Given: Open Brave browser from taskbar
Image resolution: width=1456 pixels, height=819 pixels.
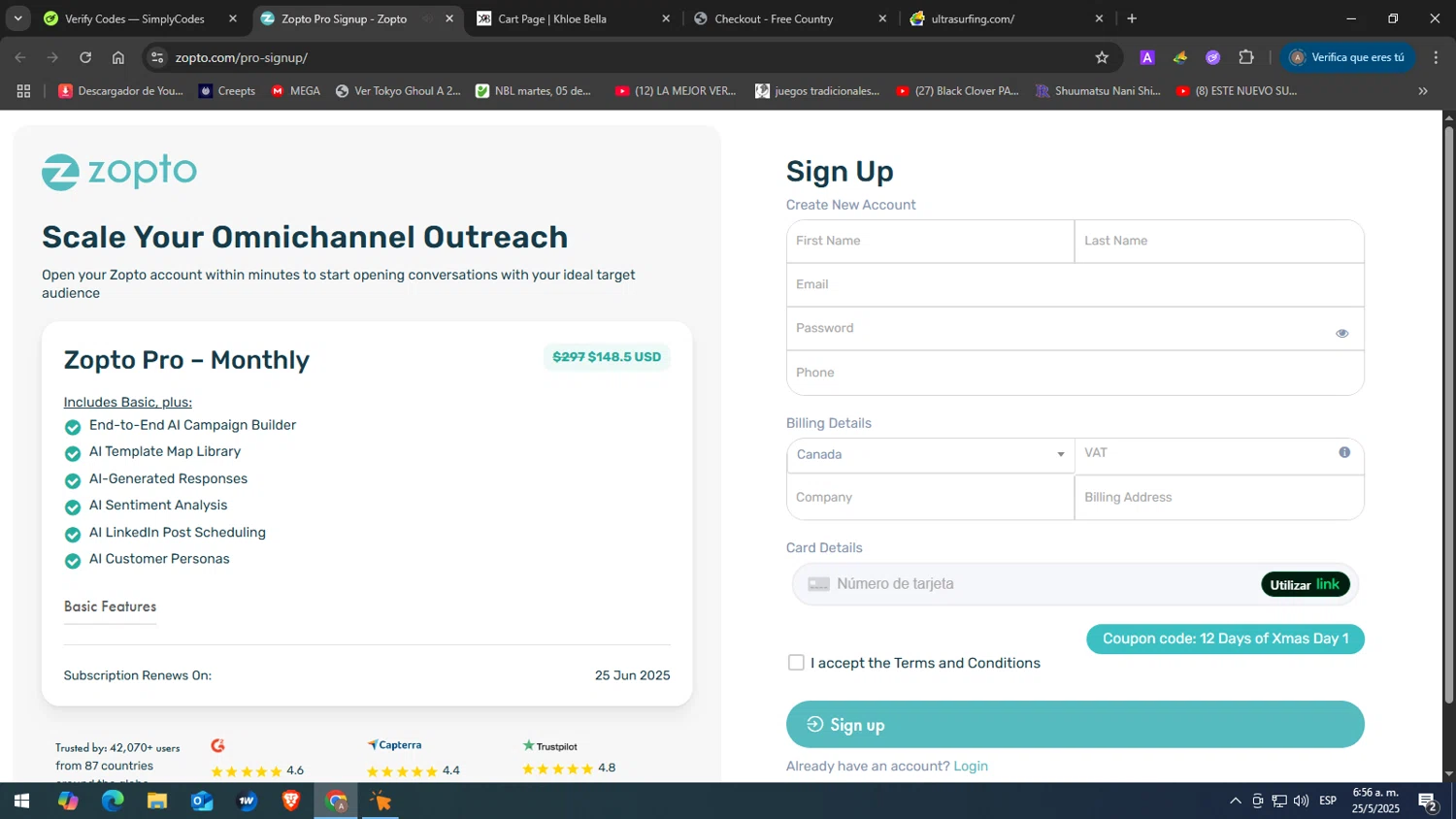Looking at the screenshot, I should click(x=291, y=801).
